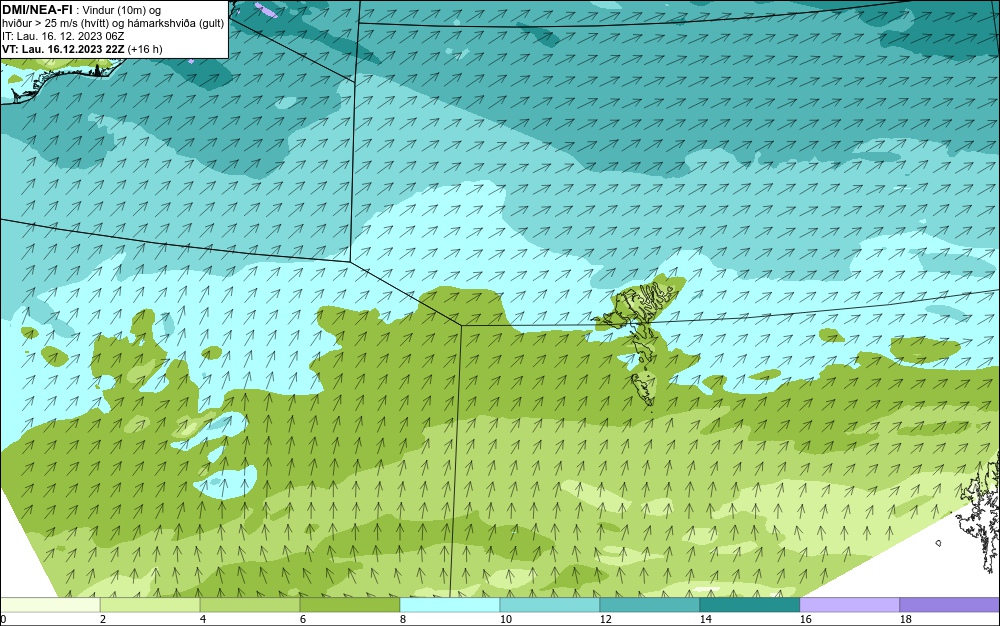Click the 'hviður > 25 m/s' legend description
The height and width of the screenshot is (626, 1000).
113,24
